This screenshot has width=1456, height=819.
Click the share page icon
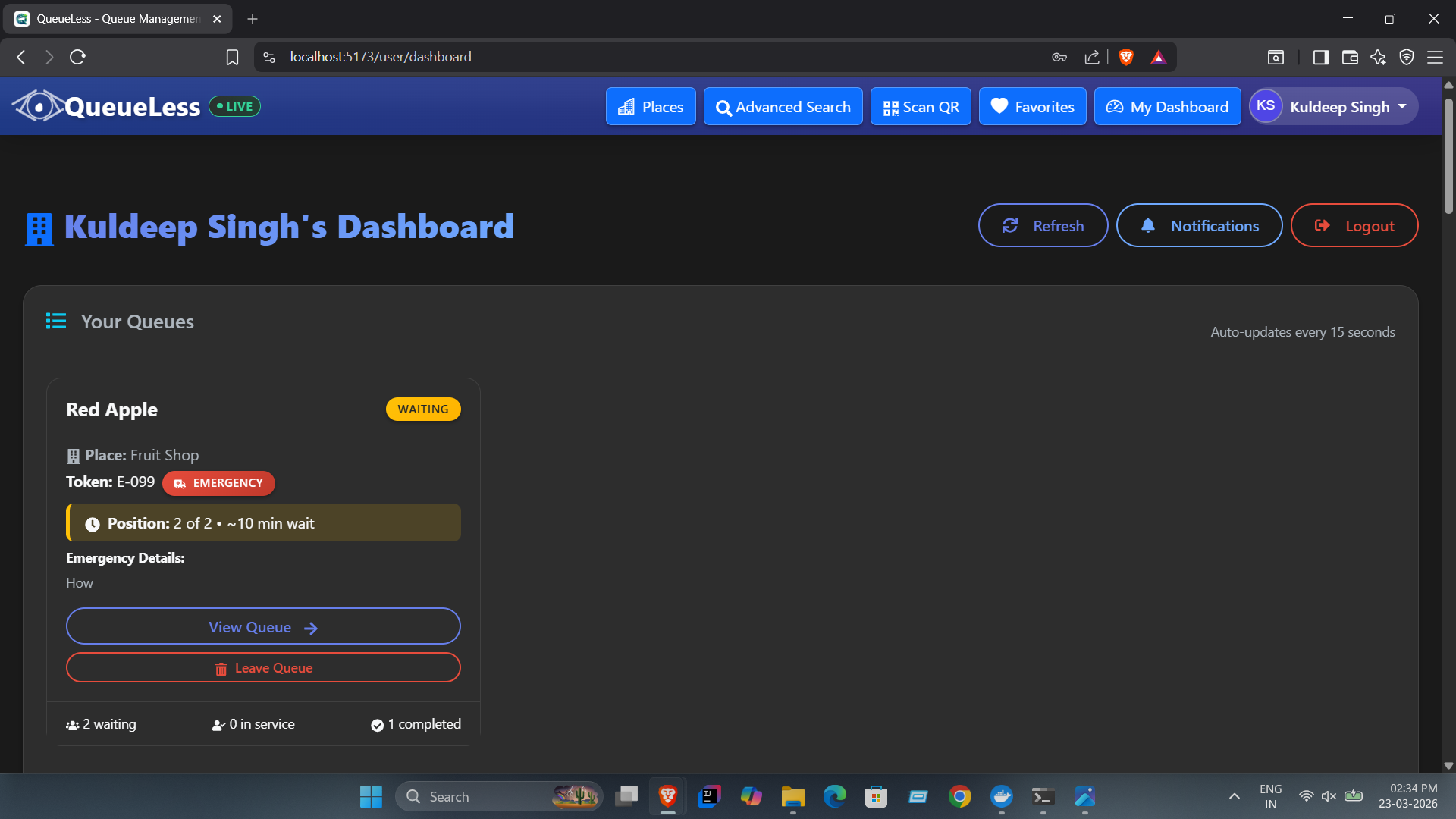pyautogui.click(x=1092, y=57)
